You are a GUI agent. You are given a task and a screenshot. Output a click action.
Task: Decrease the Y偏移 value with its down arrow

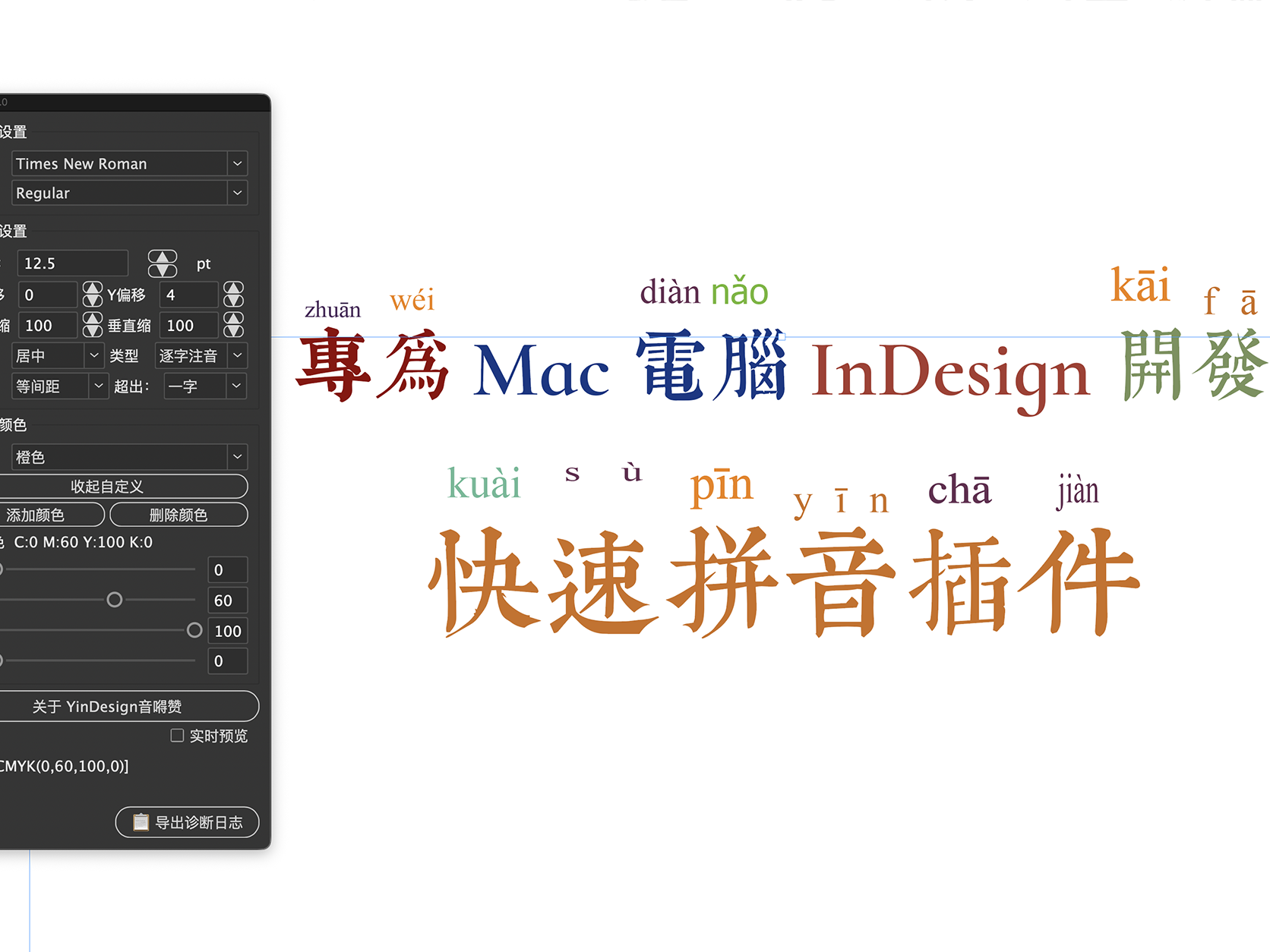tap(234, 301)
